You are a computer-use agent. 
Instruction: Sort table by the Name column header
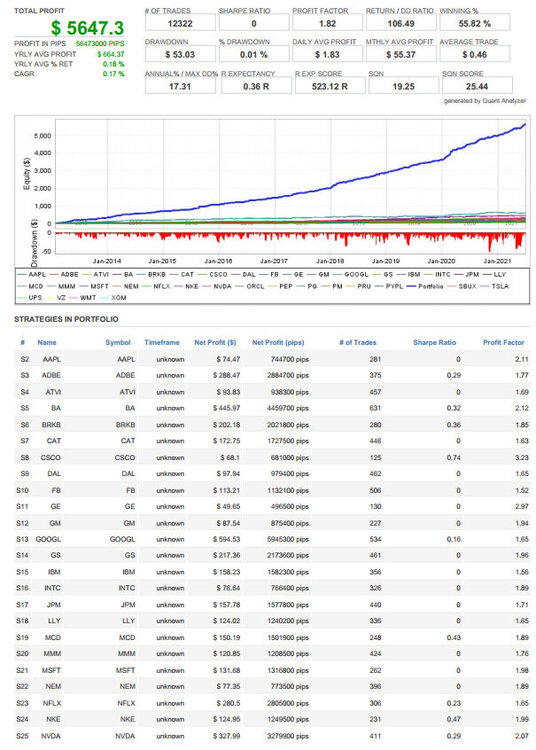point(46,342)
